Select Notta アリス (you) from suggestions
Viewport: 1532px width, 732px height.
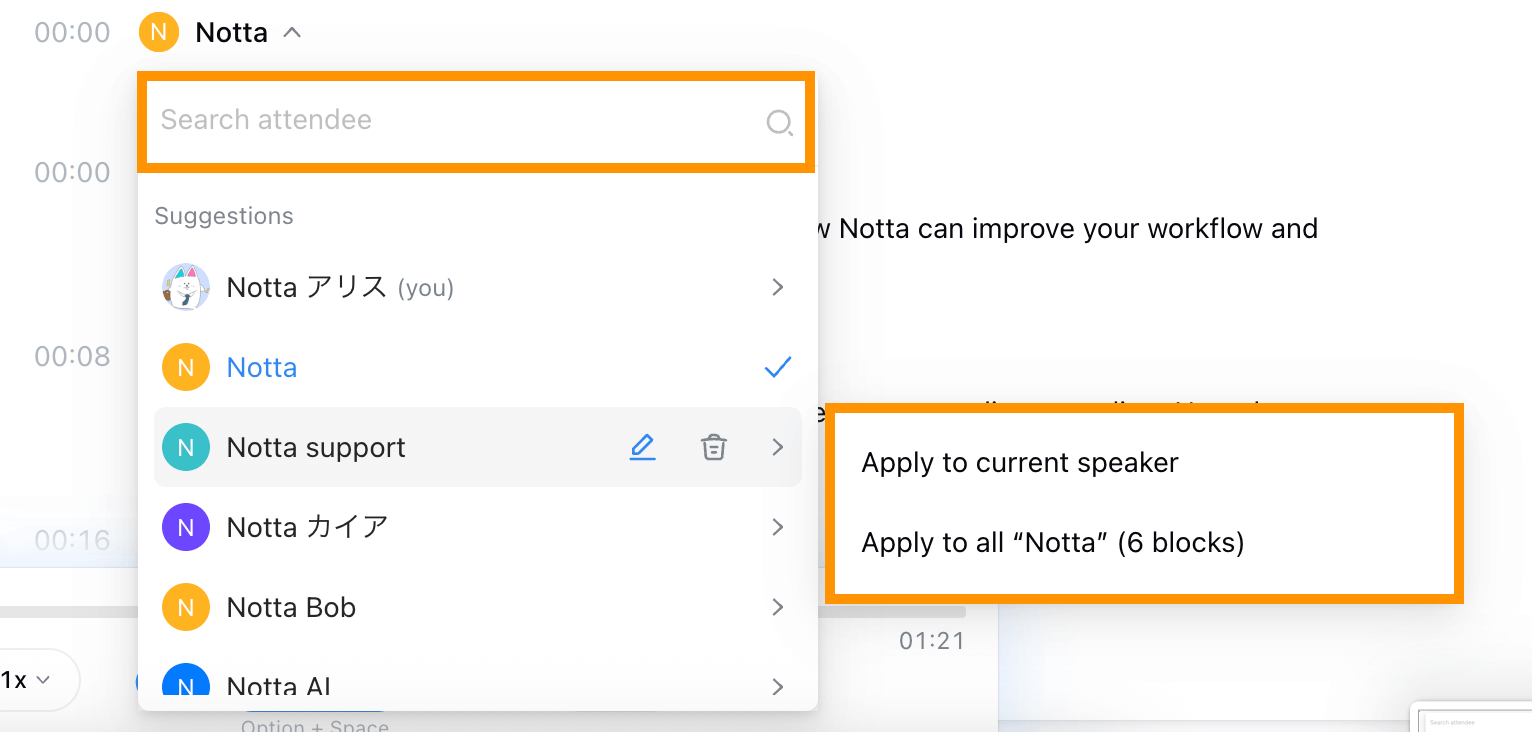point(477,287)
